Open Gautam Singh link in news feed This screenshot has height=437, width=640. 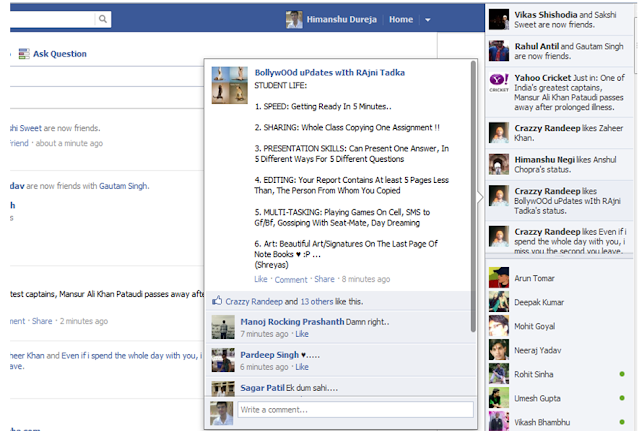[123, 186]
